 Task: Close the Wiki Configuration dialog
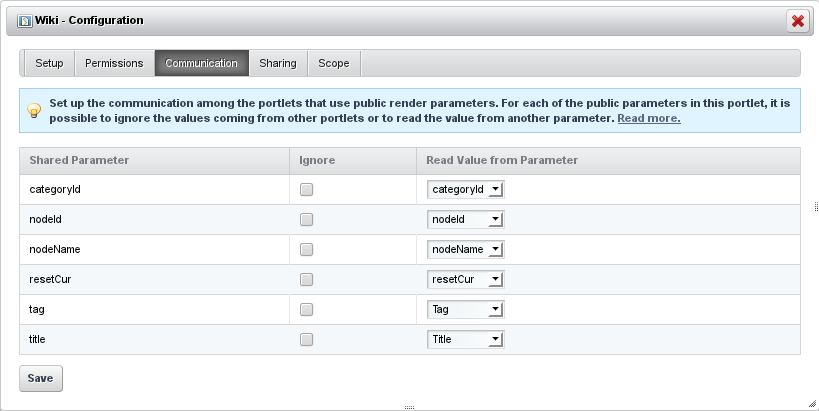pos(798,21)
